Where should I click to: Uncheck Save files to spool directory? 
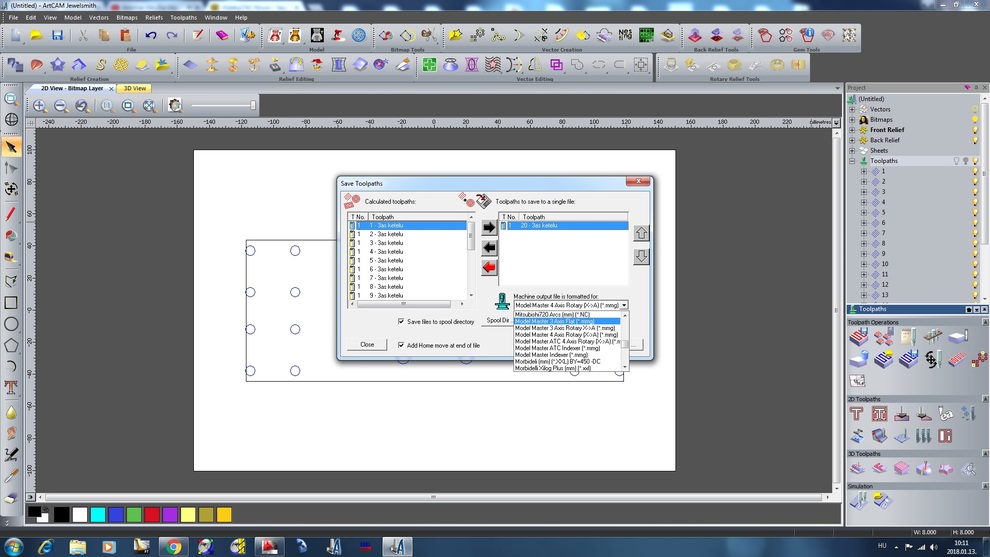(x=402, y=321)
